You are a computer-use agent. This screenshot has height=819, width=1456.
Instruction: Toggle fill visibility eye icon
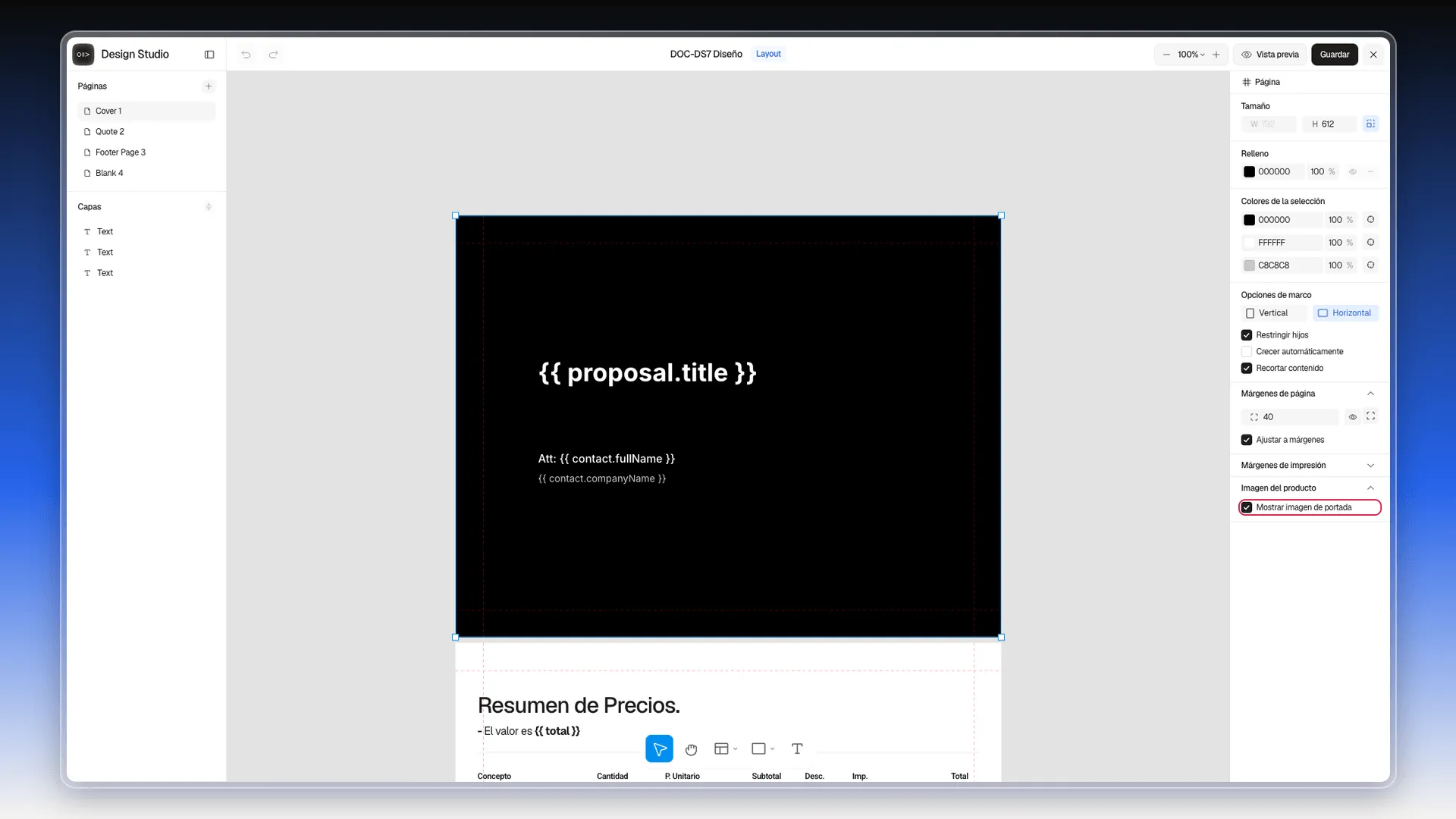click(1352, 172)
